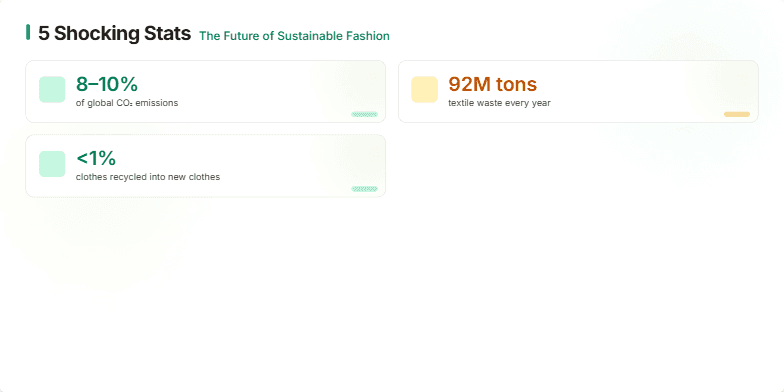Click the "<1%" statistic value

point(96,159)
